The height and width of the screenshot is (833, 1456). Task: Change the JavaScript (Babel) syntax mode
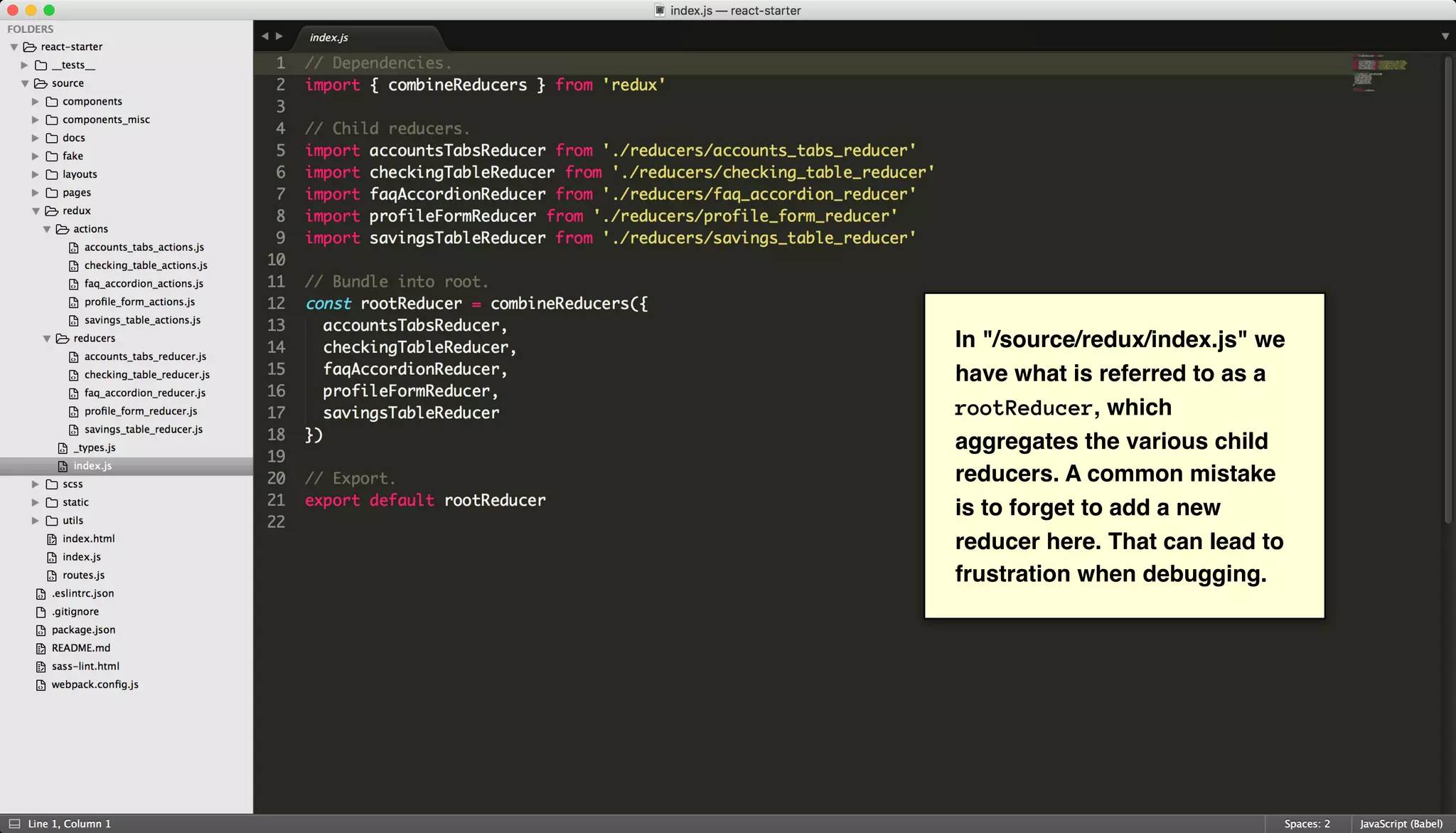1401,824
